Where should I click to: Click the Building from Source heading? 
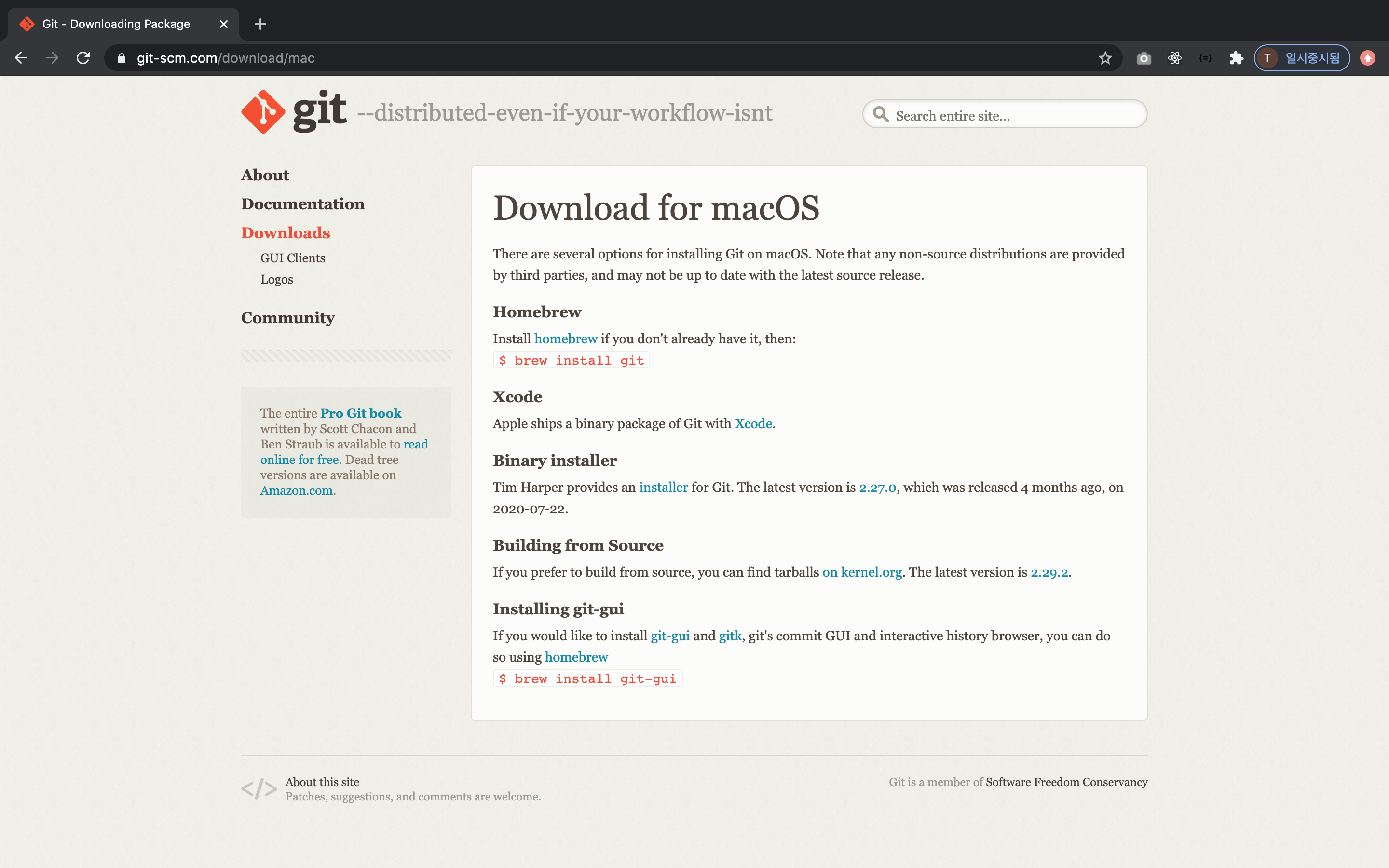point(578,545)
